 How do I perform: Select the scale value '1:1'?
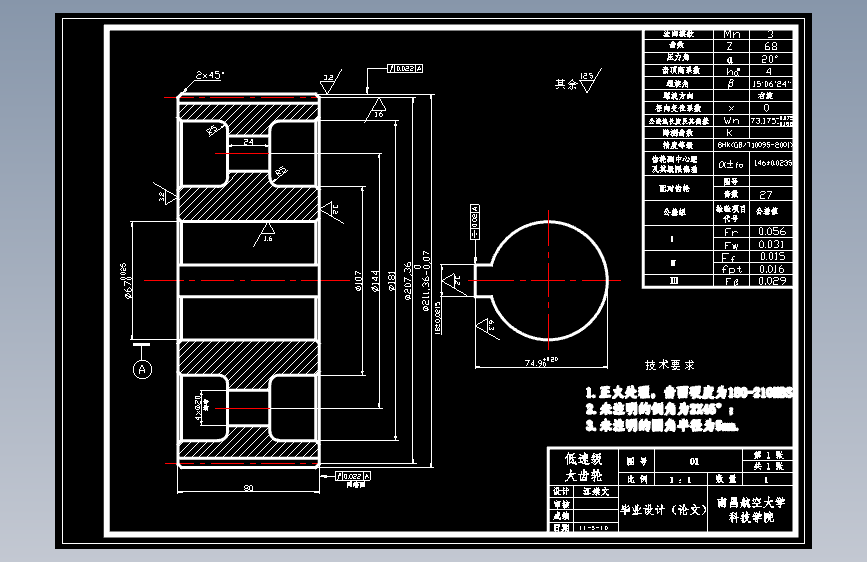pos(680,480)
